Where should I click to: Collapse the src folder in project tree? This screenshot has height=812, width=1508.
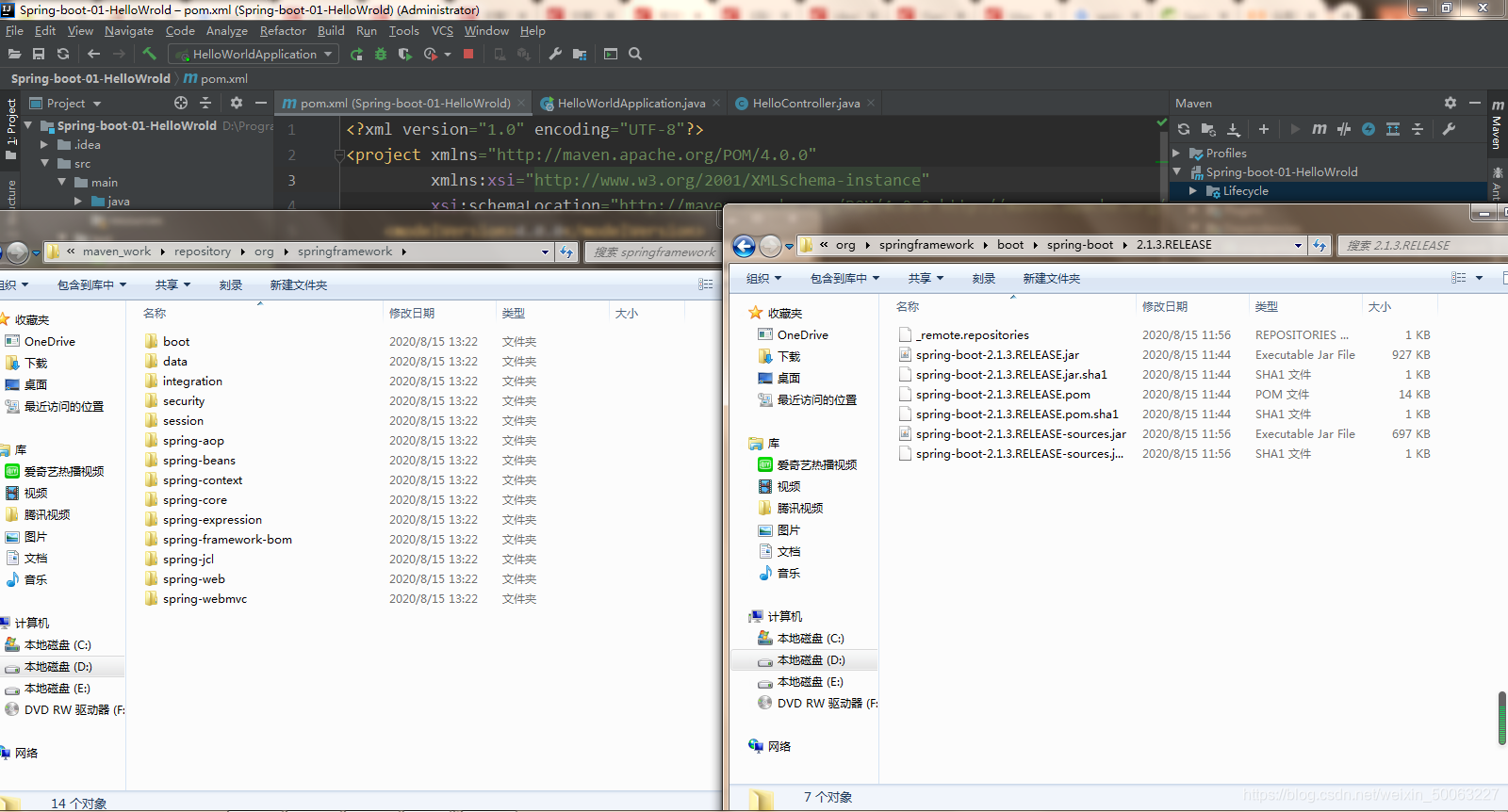click(x=44, y=164)
